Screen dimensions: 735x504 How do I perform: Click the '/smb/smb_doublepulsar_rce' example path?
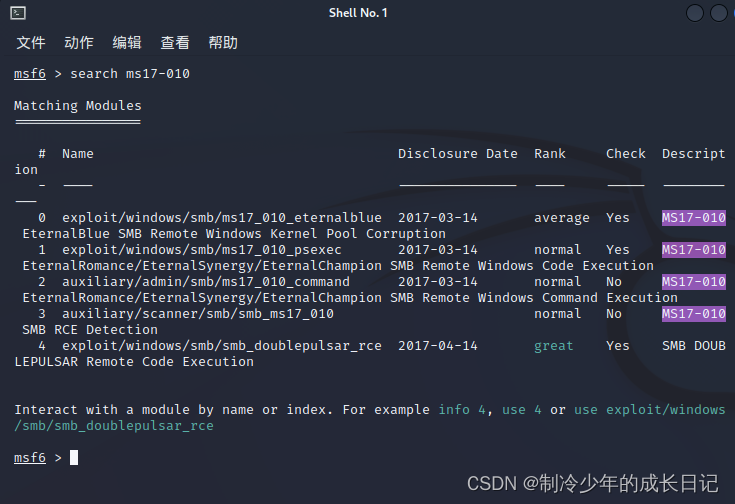[x=114, y=426]
